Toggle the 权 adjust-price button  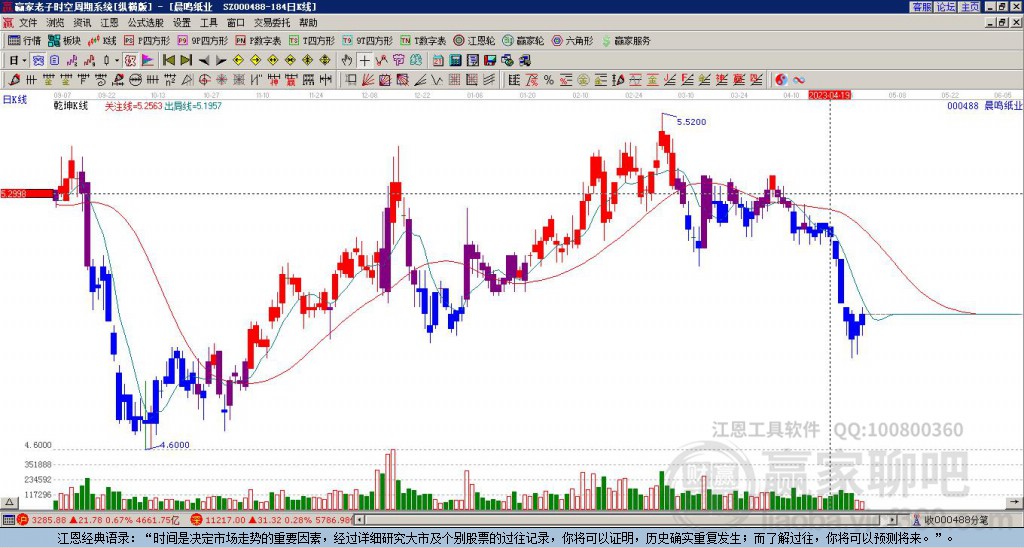130,61
